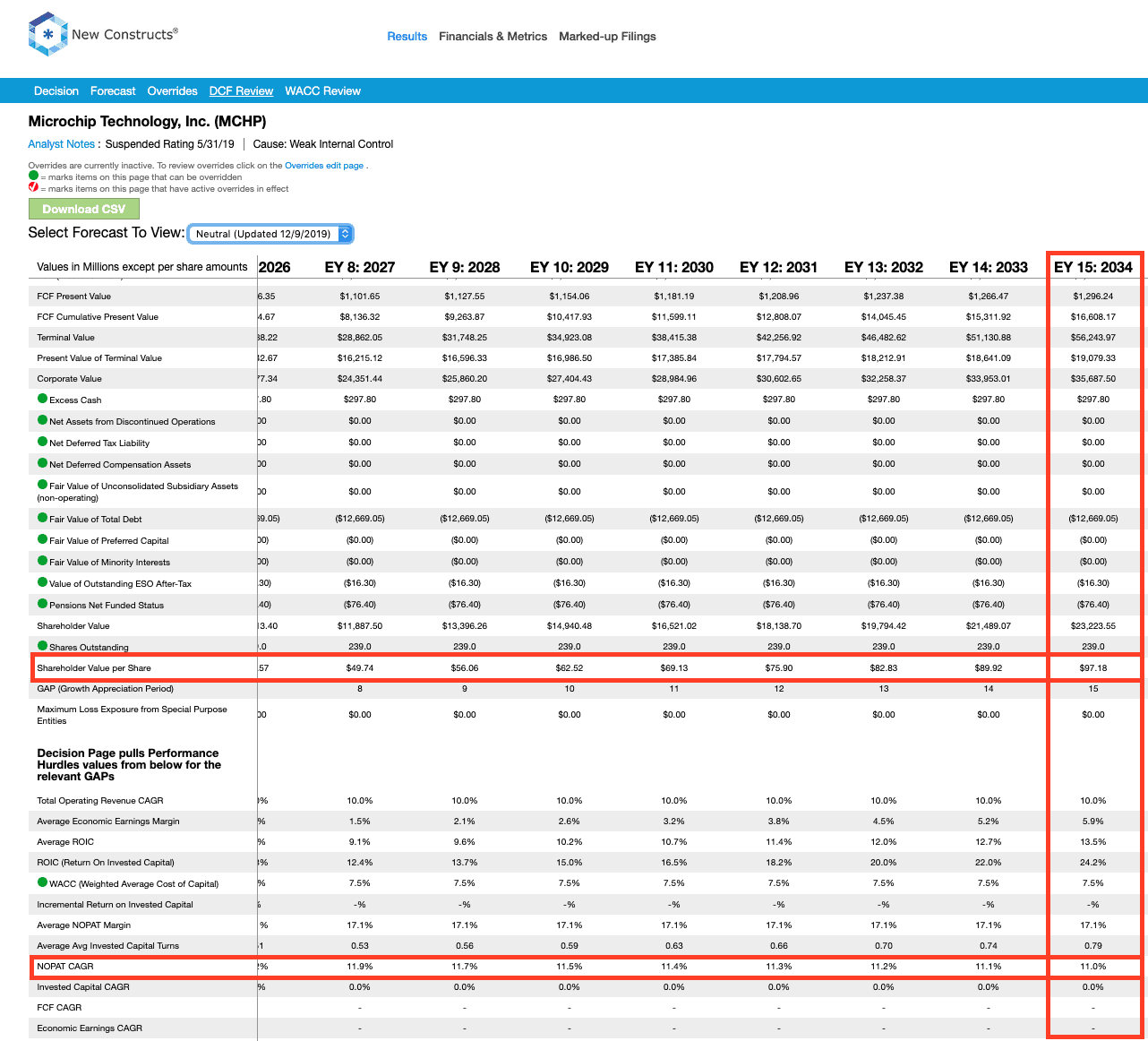
Task: Click the $23,223.55 shareholder value cell
Action: pyautogui.click(x=1093, y=626)
